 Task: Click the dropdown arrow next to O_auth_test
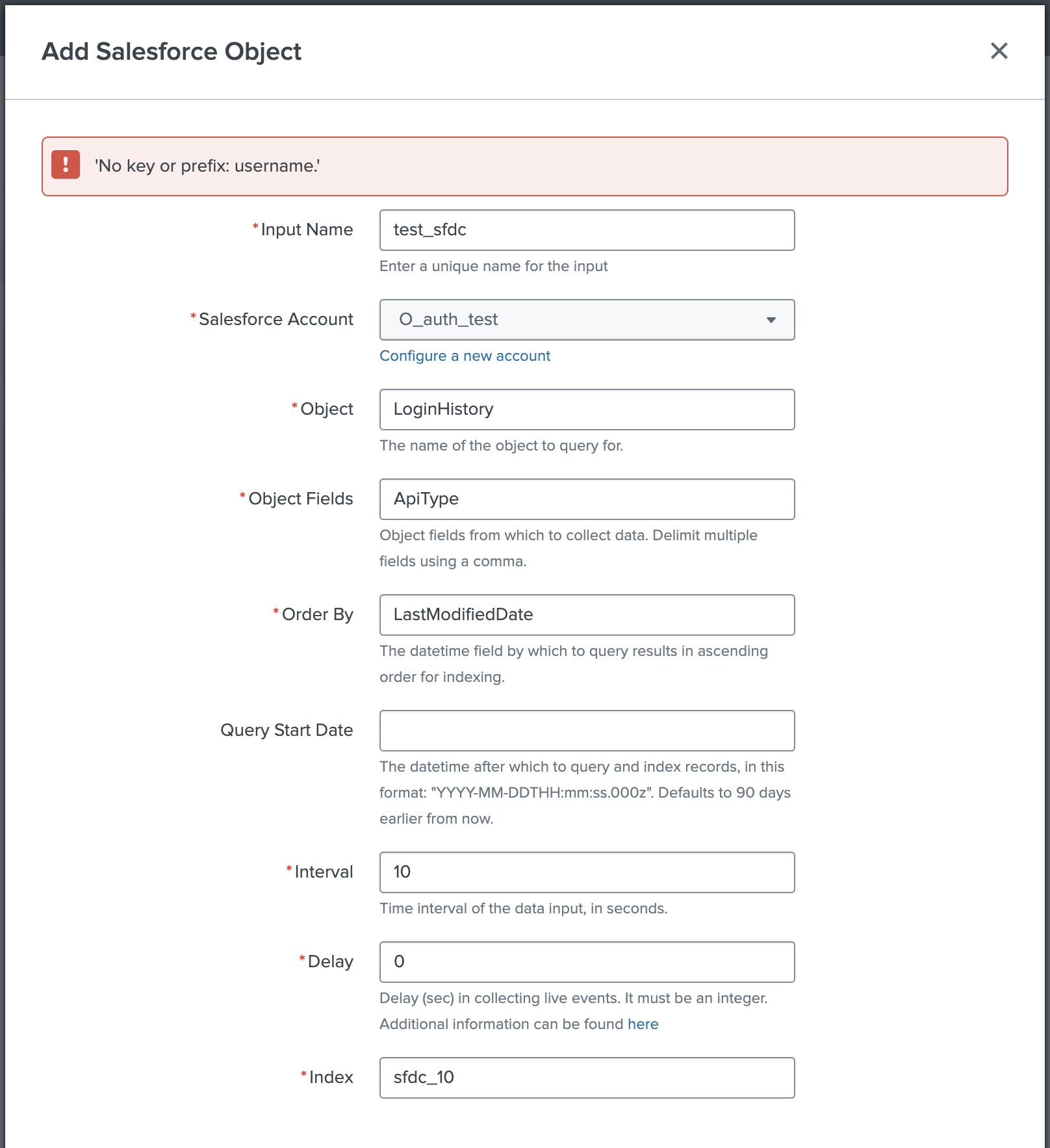(x=771, y=320)
